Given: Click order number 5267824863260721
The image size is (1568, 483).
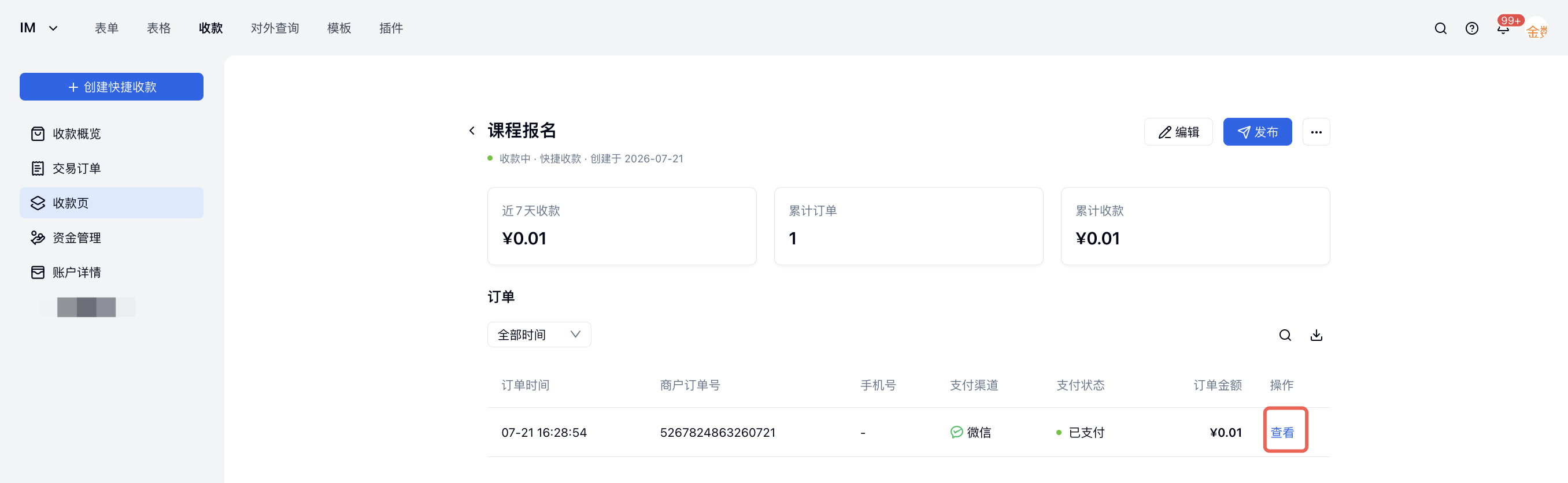Looking at the screenshot, I should point(718,433).
